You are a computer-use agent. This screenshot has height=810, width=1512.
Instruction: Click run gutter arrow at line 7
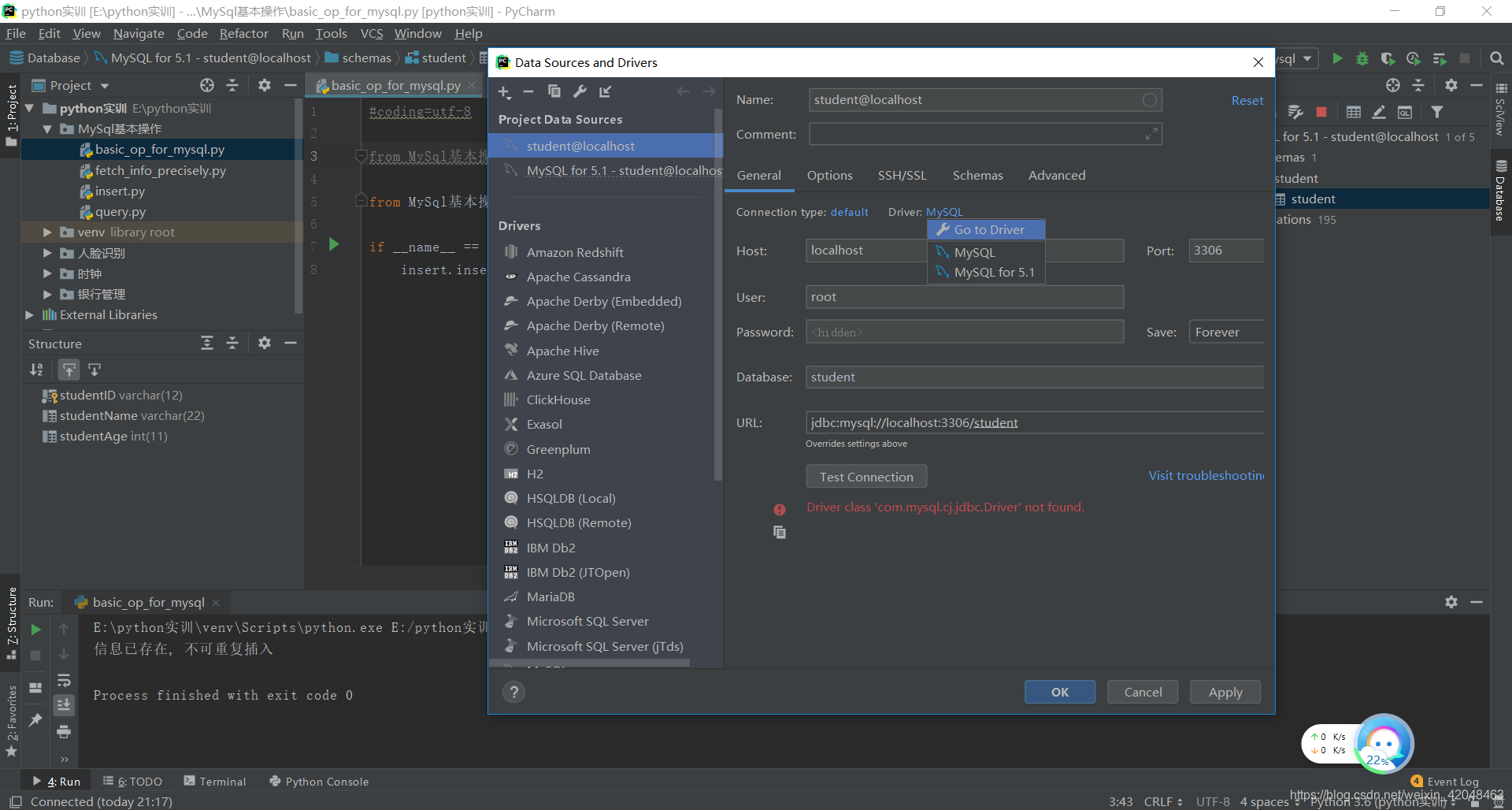click(x=334, y=244)
